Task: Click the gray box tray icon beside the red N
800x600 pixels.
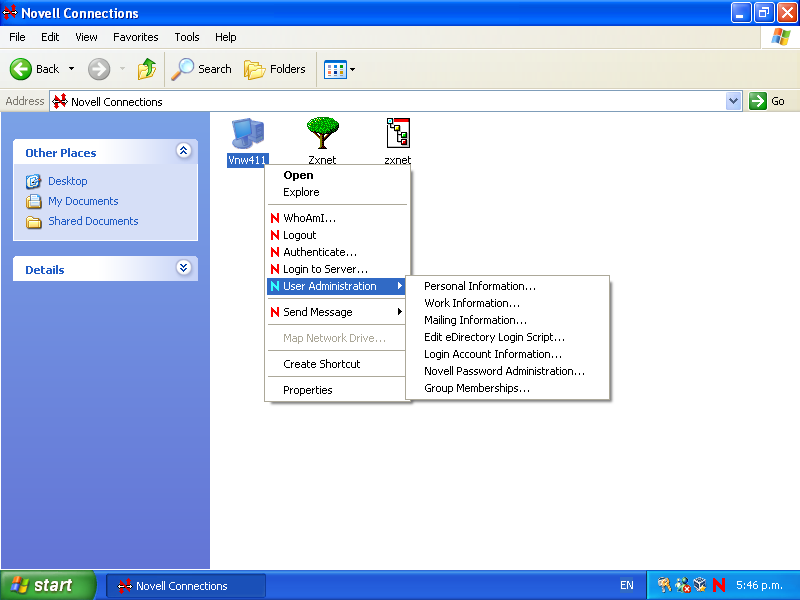Action: tap(700, 585)
